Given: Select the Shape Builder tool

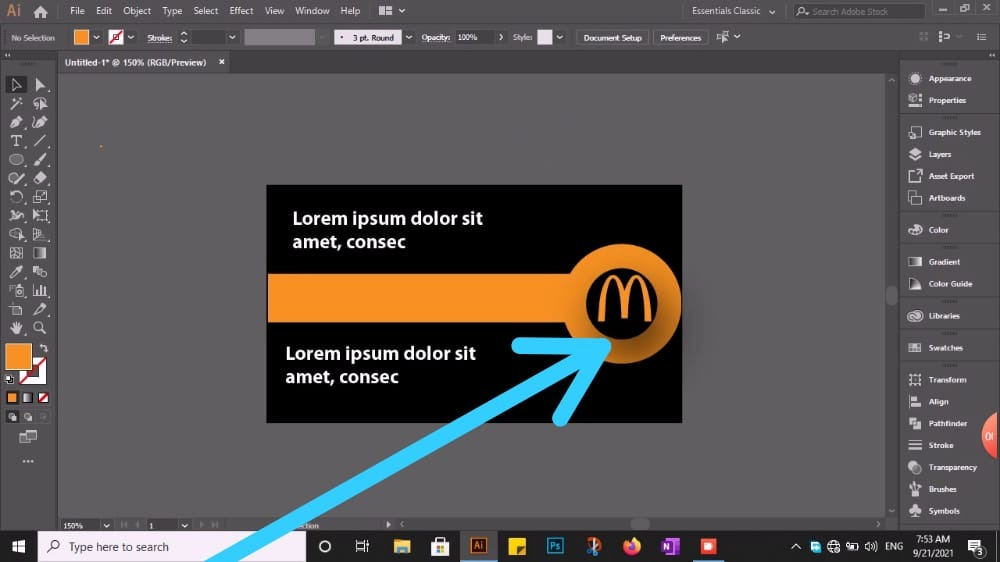Looking at the screenshot, I should 16,234.
